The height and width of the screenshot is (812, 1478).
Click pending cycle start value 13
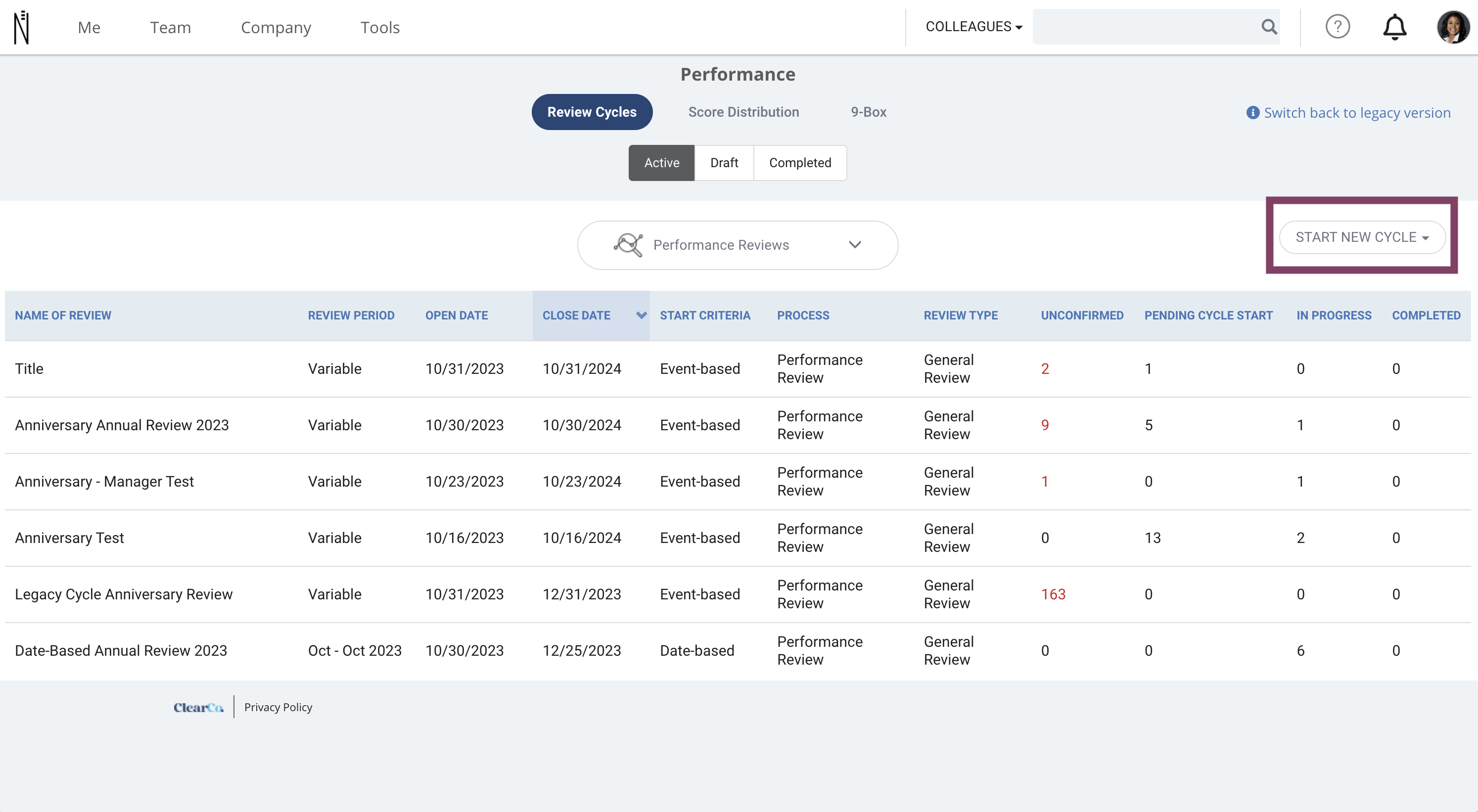pos(1152,538)
